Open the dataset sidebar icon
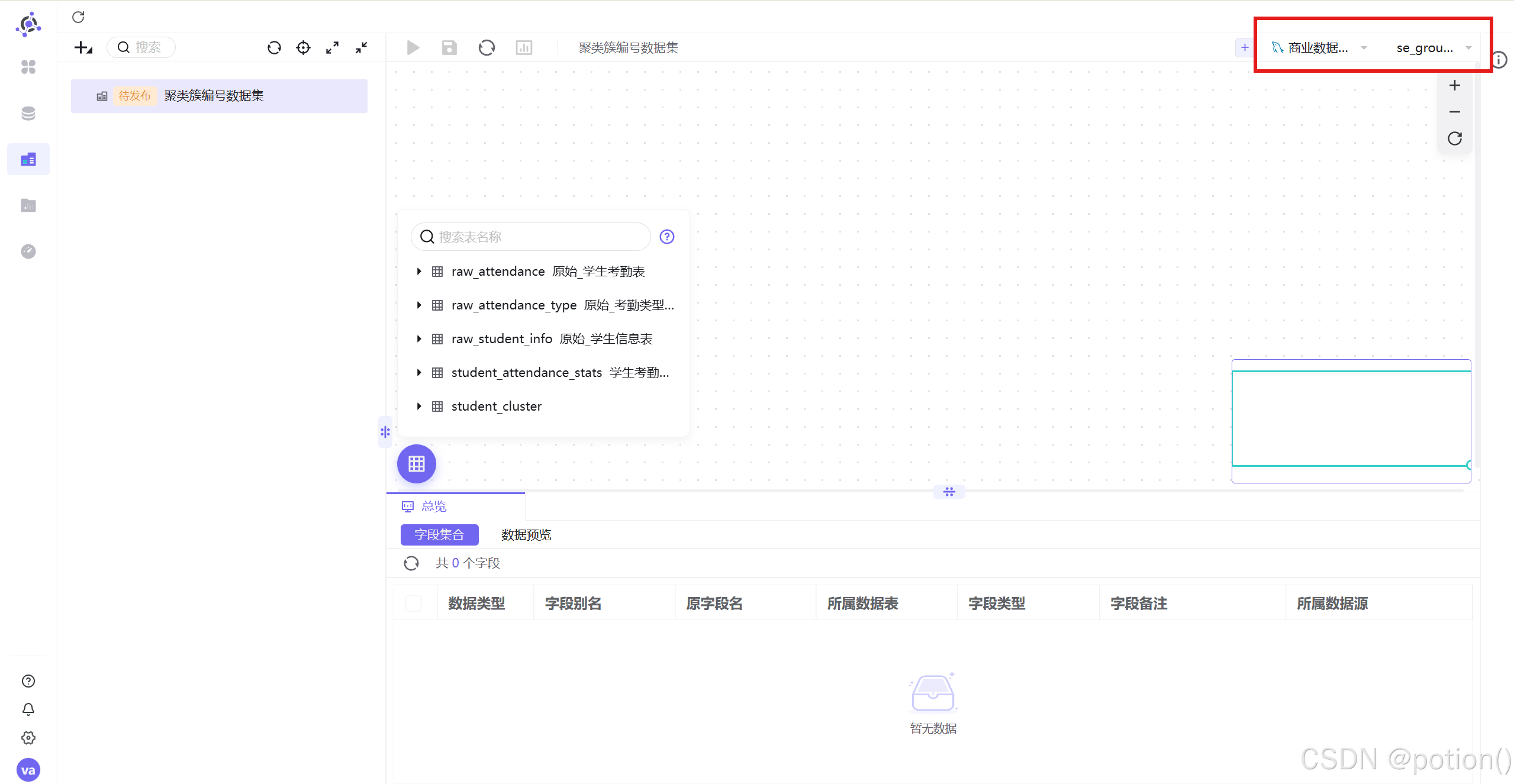Viewport: 1514px width, 784px height. tap(28, 159)
